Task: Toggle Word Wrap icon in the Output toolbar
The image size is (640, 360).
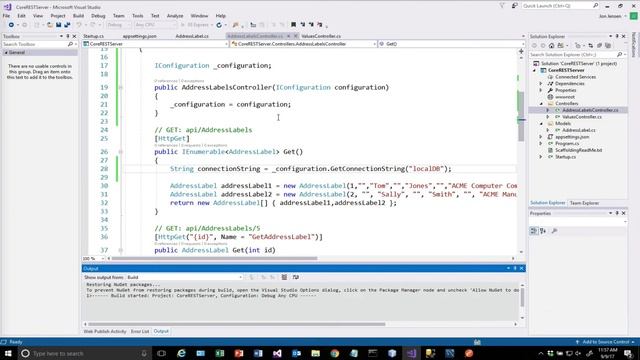Action: 296,277
